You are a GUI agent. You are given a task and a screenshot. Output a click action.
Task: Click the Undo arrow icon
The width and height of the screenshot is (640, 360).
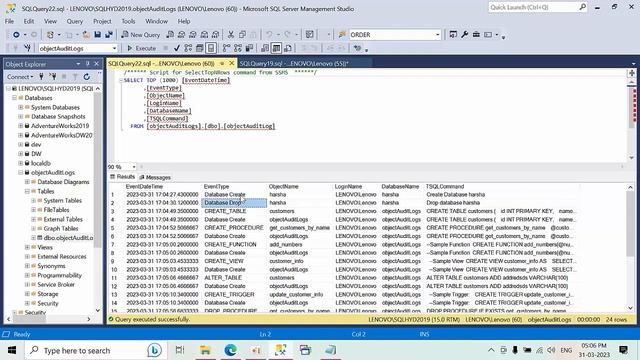[269, 35]
